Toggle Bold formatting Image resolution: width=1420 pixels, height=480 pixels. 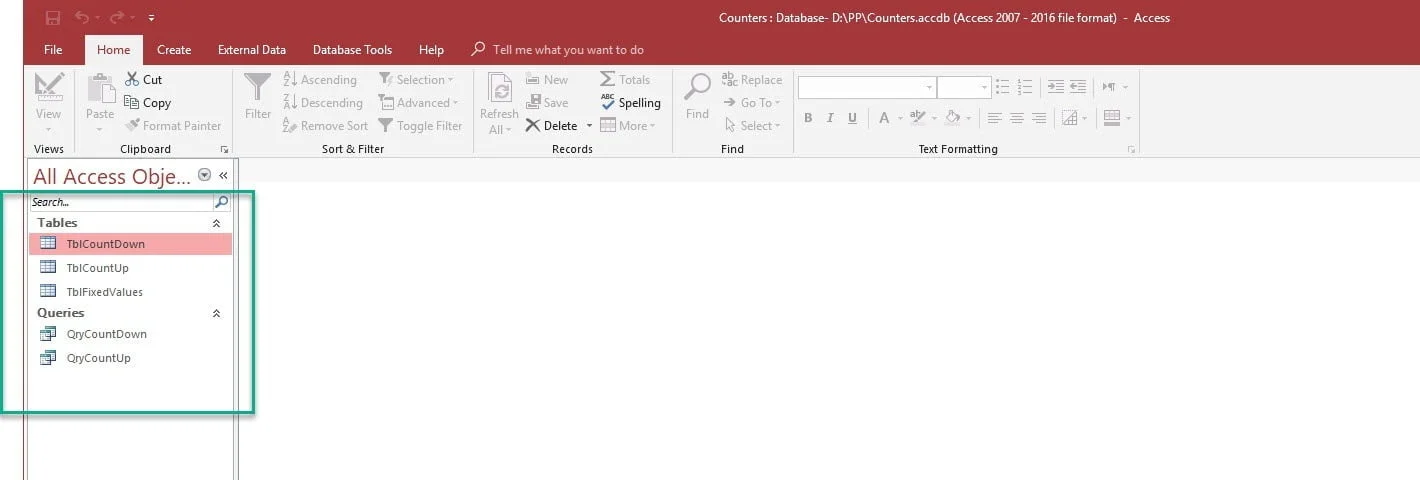(x=808, y=118)
